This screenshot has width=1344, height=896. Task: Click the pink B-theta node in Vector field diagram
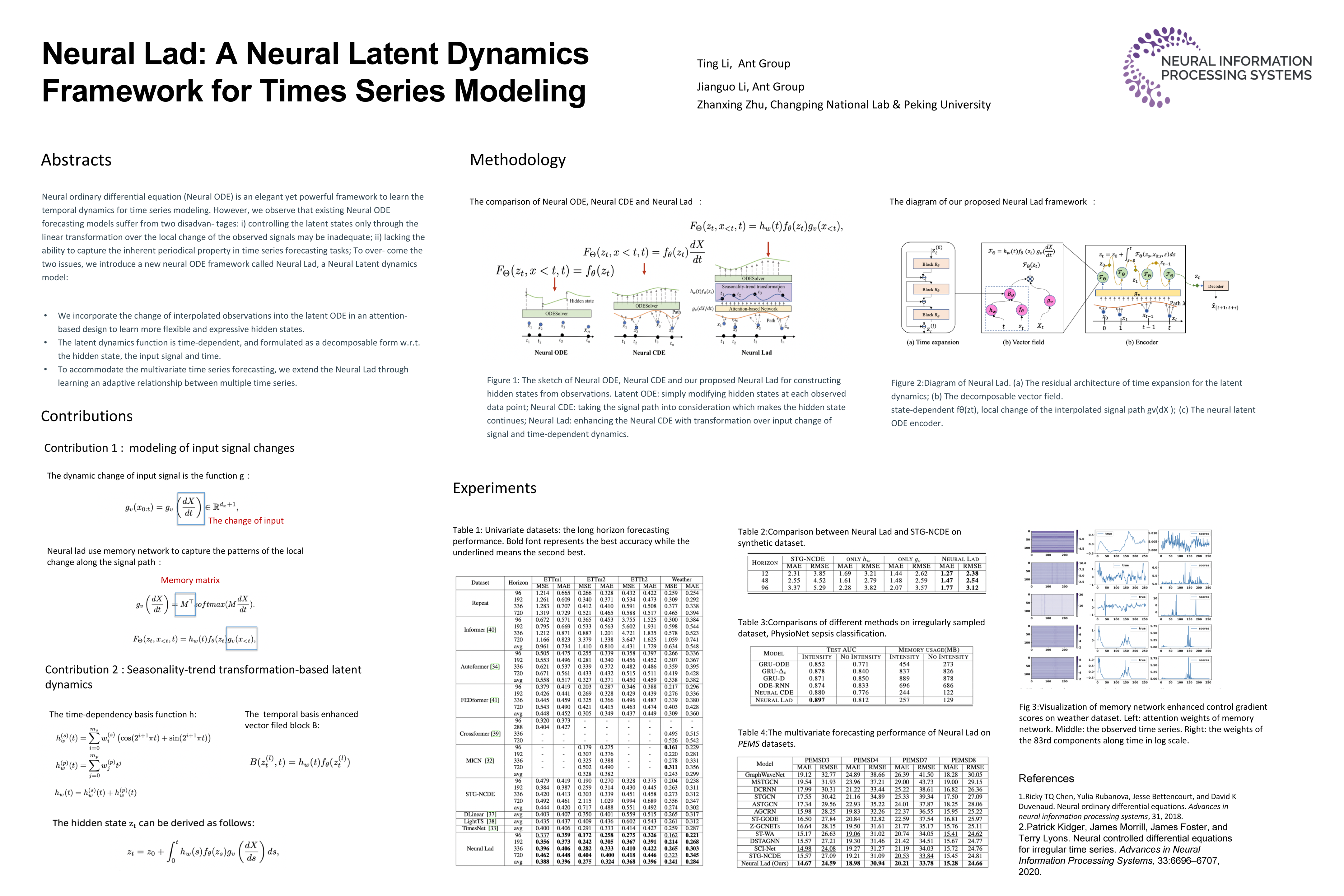coord(1010,294)
